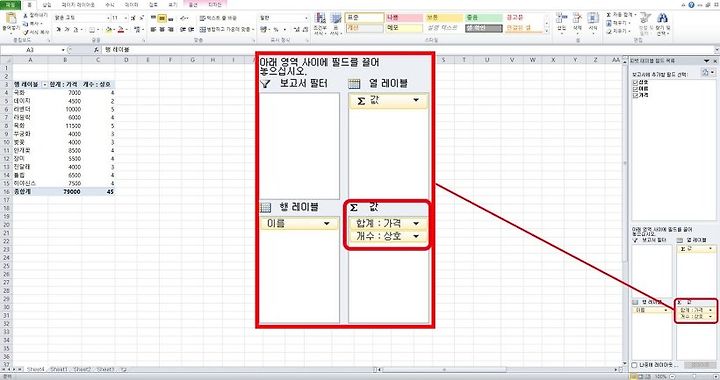Switch to the PivotTable Options (옵션) tab

[193, 5]
